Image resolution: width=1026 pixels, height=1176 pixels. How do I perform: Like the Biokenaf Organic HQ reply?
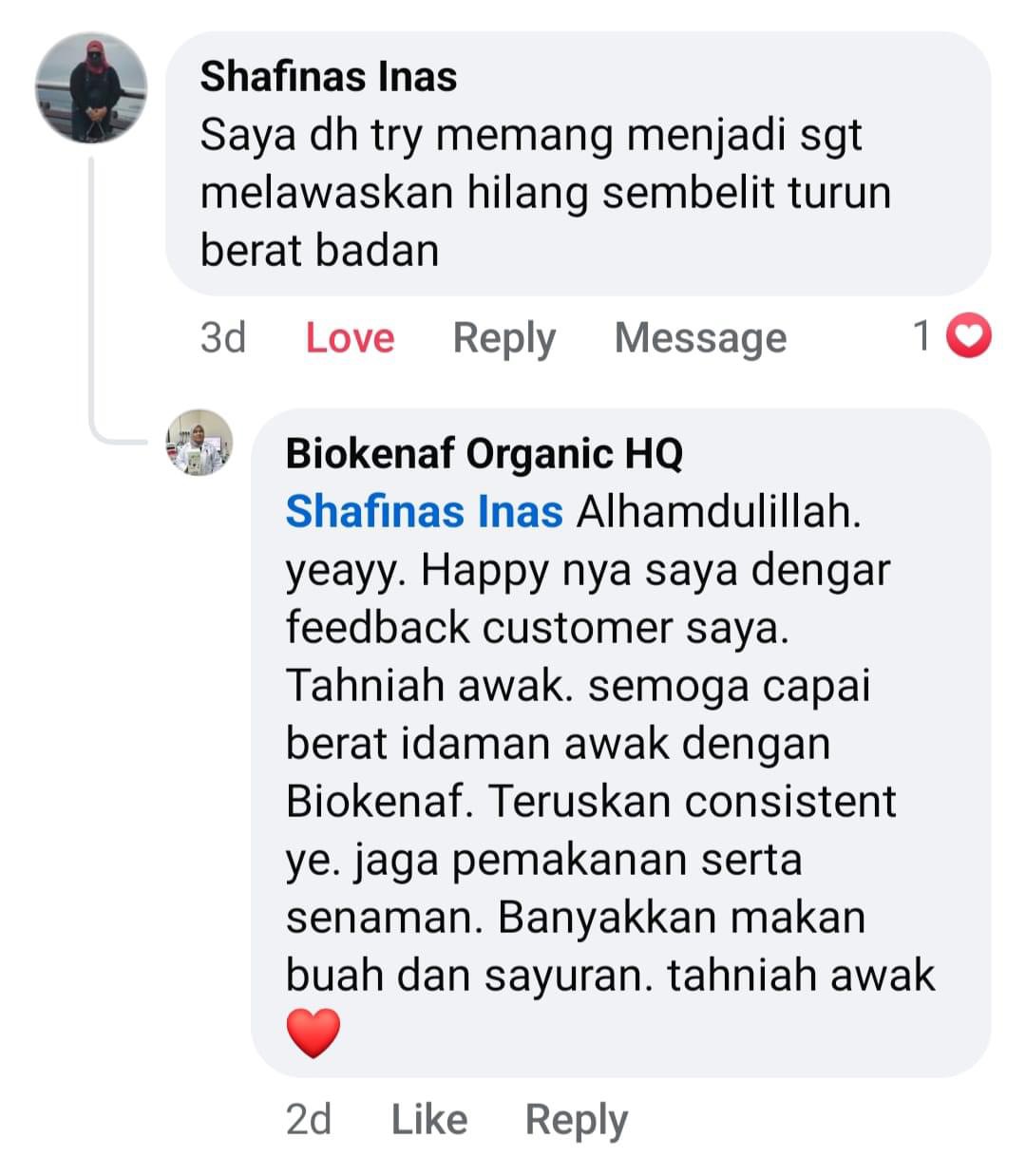point(429,1119)
